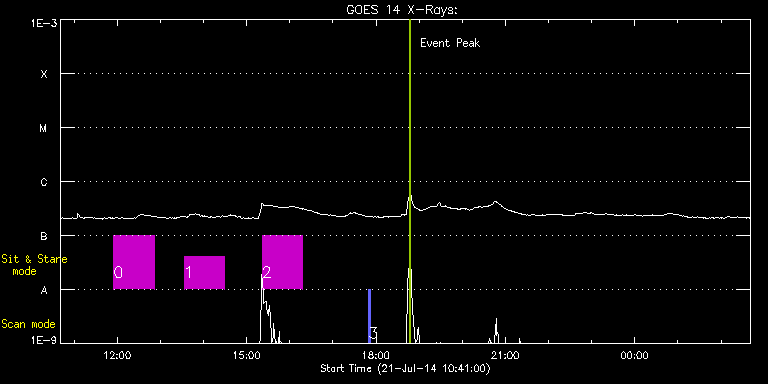Click the 18:00 time tick label
This screenshot has width=768, height=384.
[x=376, y=356]
